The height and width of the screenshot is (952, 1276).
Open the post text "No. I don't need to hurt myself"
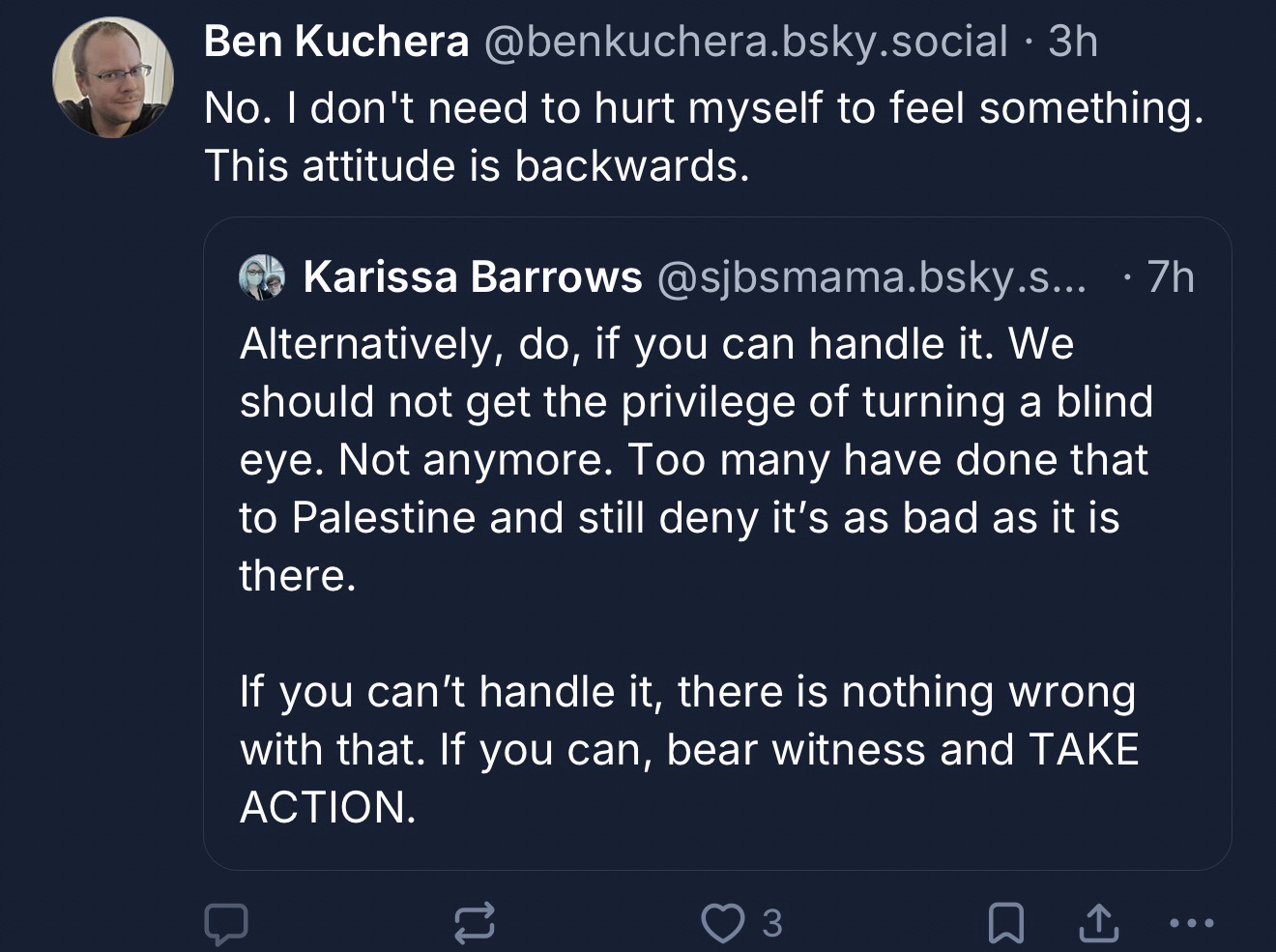[x=704, y=107]
